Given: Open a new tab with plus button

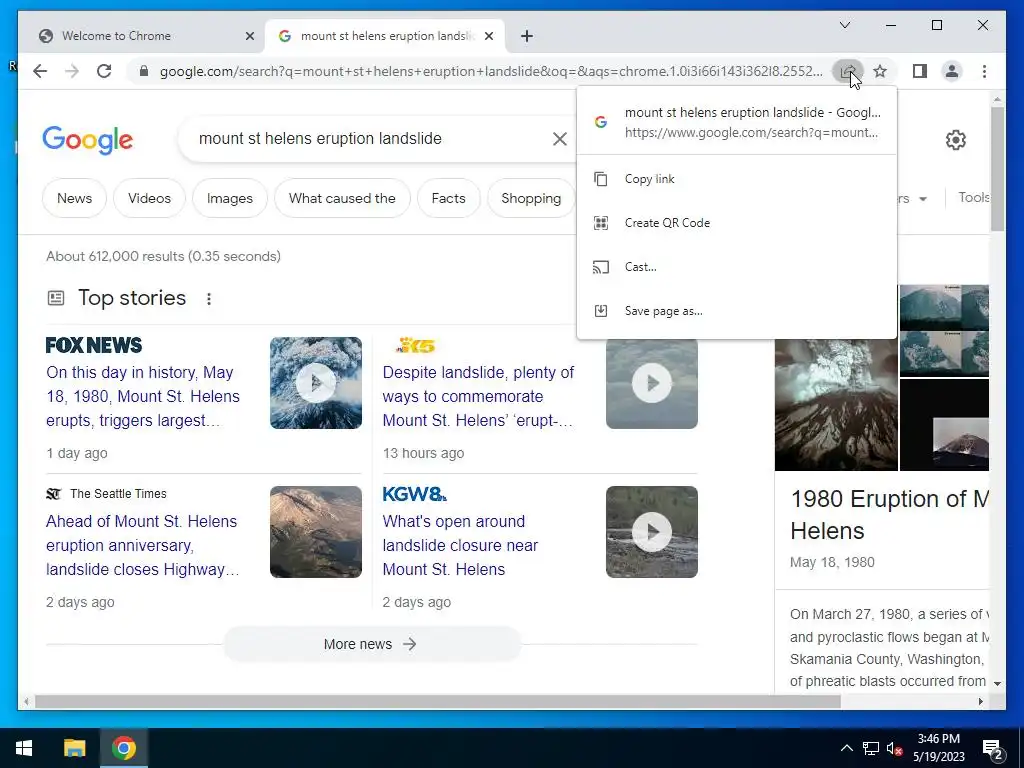Looking at the screenshot, I should pos(527,36).
